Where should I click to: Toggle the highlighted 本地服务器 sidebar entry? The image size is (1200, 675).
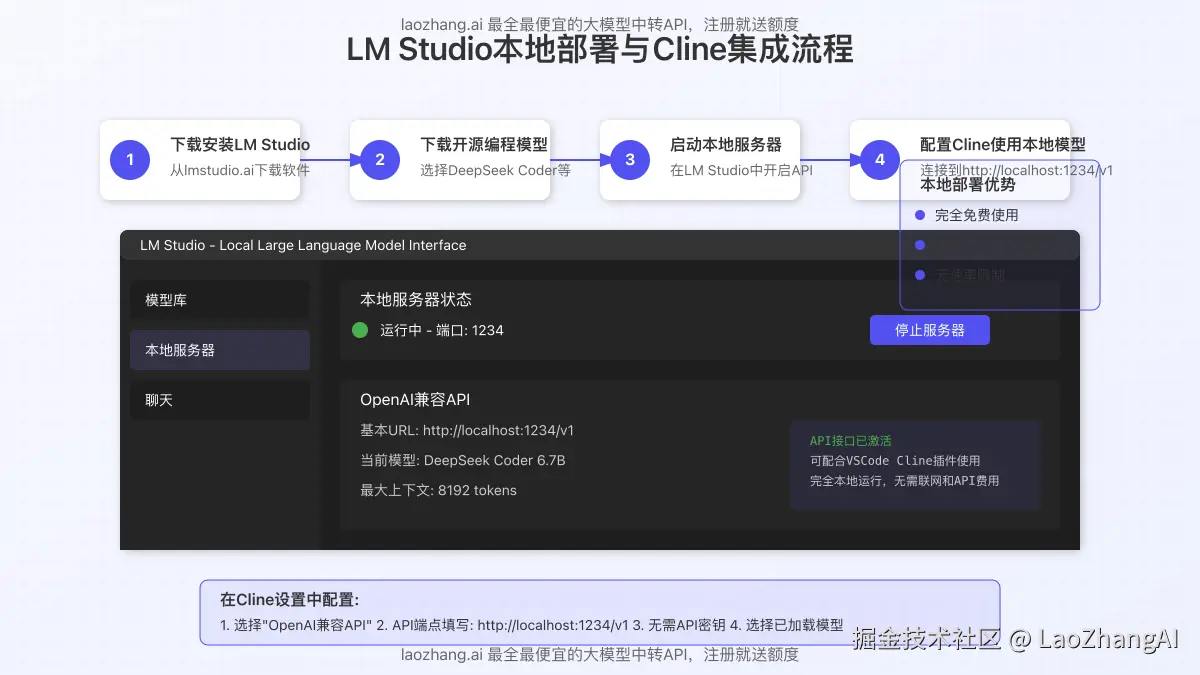click(219, 350)
